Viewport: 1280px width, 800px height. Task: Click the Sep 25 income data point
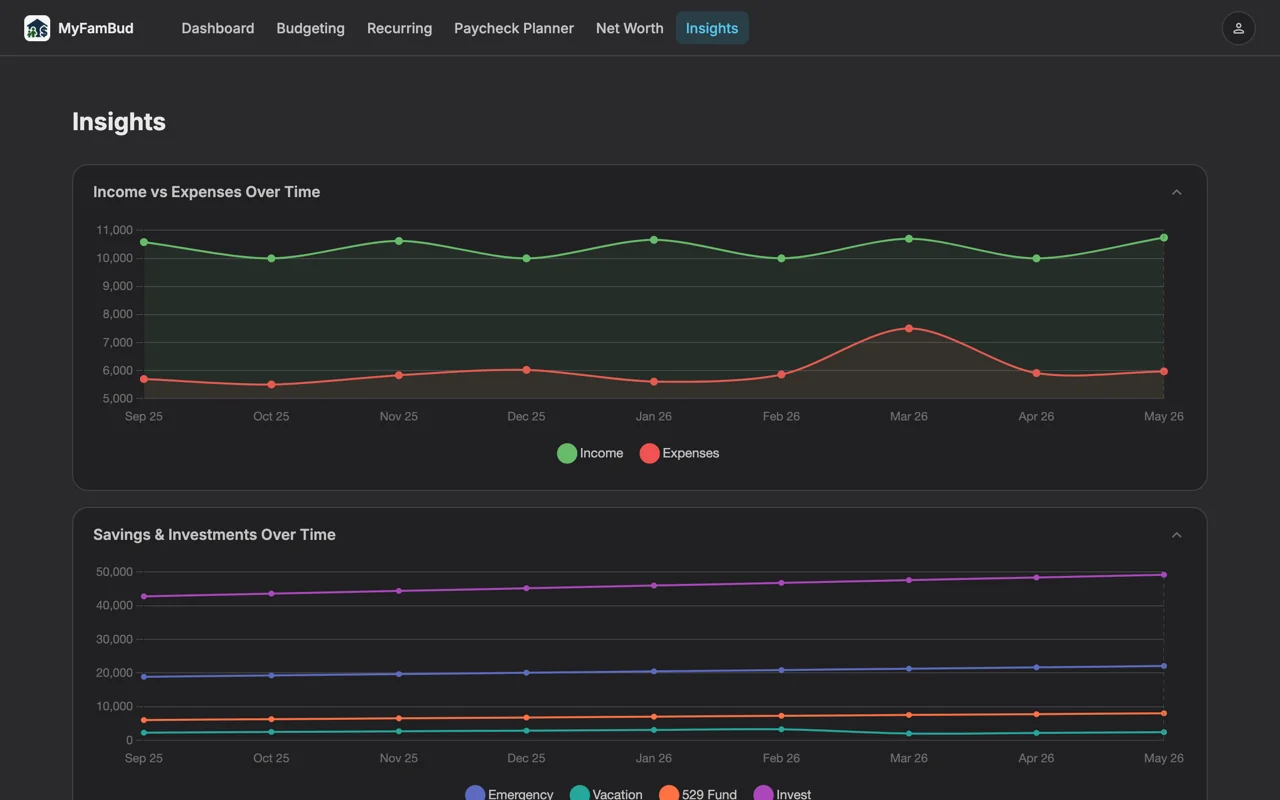point(144,242)
